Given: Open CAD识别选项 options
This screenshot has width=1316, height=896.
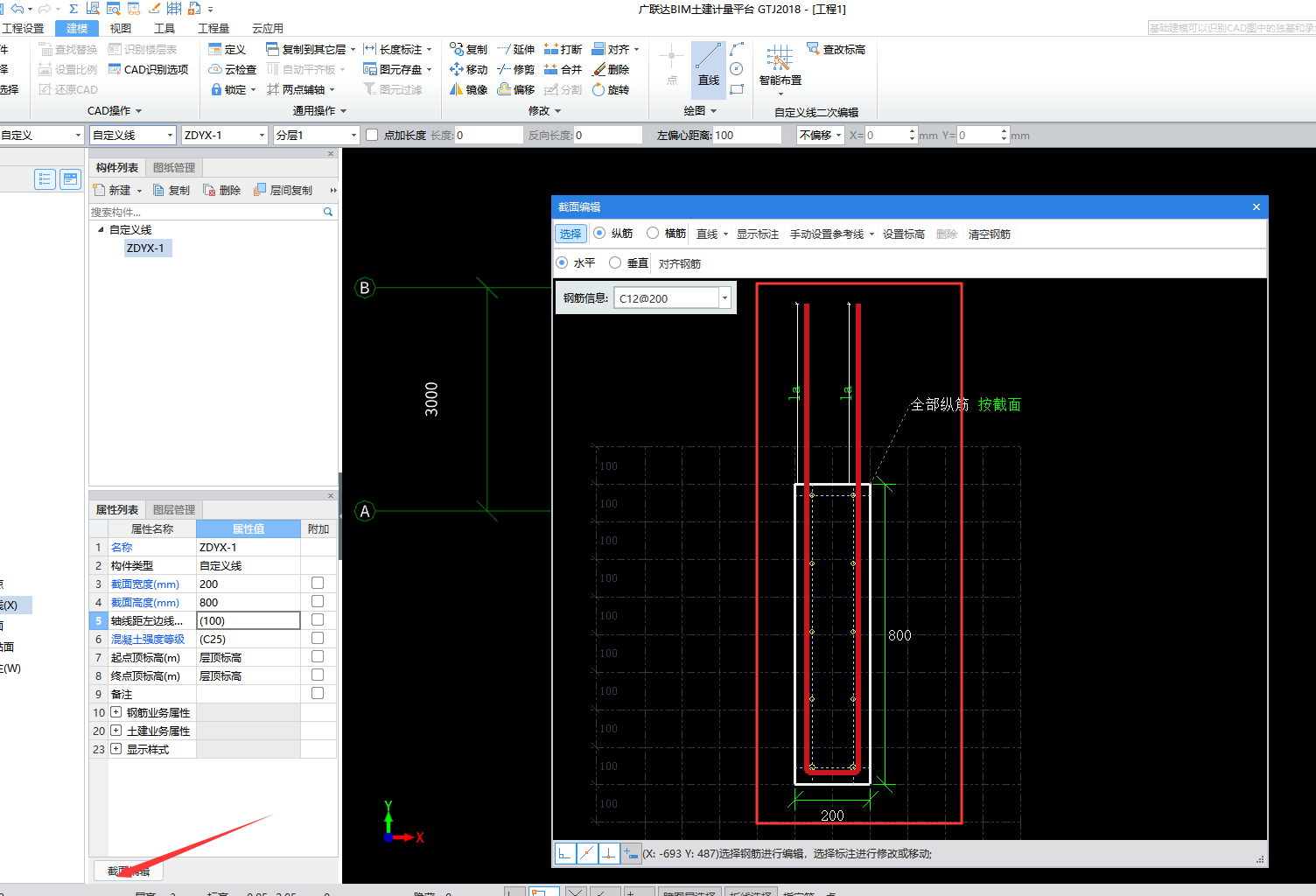Looking at the screenshot, I should 148,69.
